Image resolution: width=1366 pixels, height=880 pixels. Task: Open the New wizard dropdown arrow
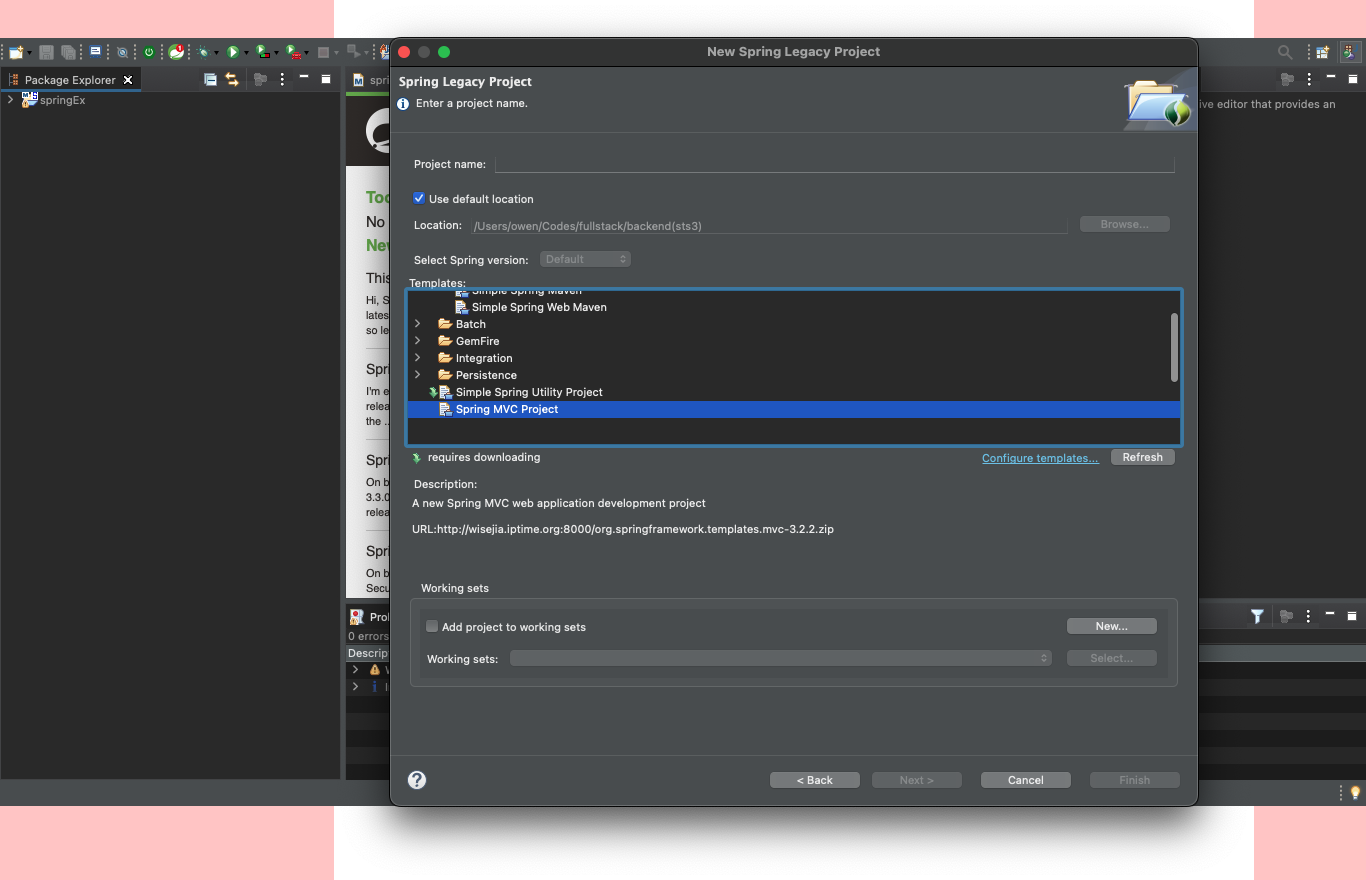click(30, 52)
